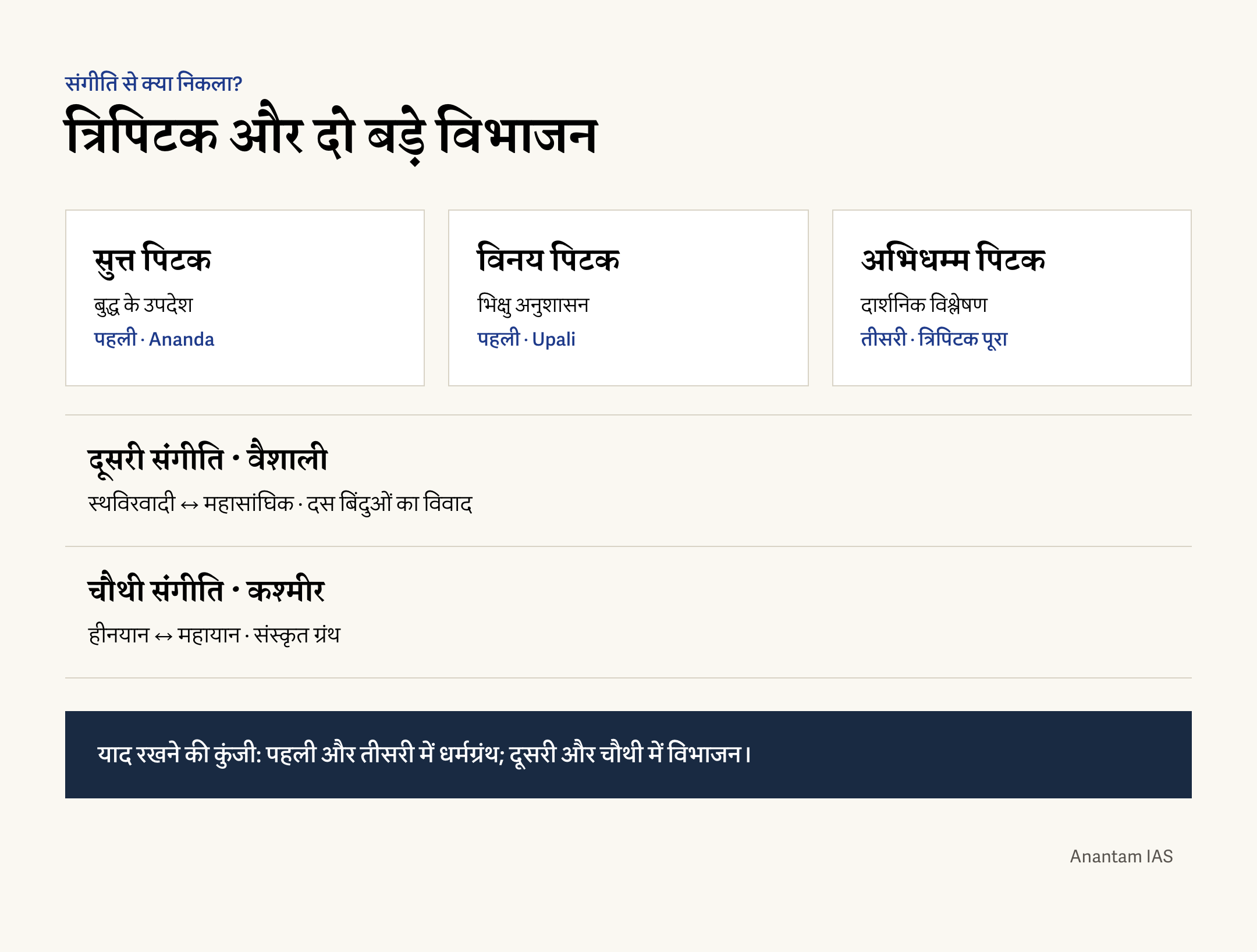Click the blue label 'तीसरी · त्रिपिटक पूरा'
The height and width of the screenshot is (952, 1257).
934,339
